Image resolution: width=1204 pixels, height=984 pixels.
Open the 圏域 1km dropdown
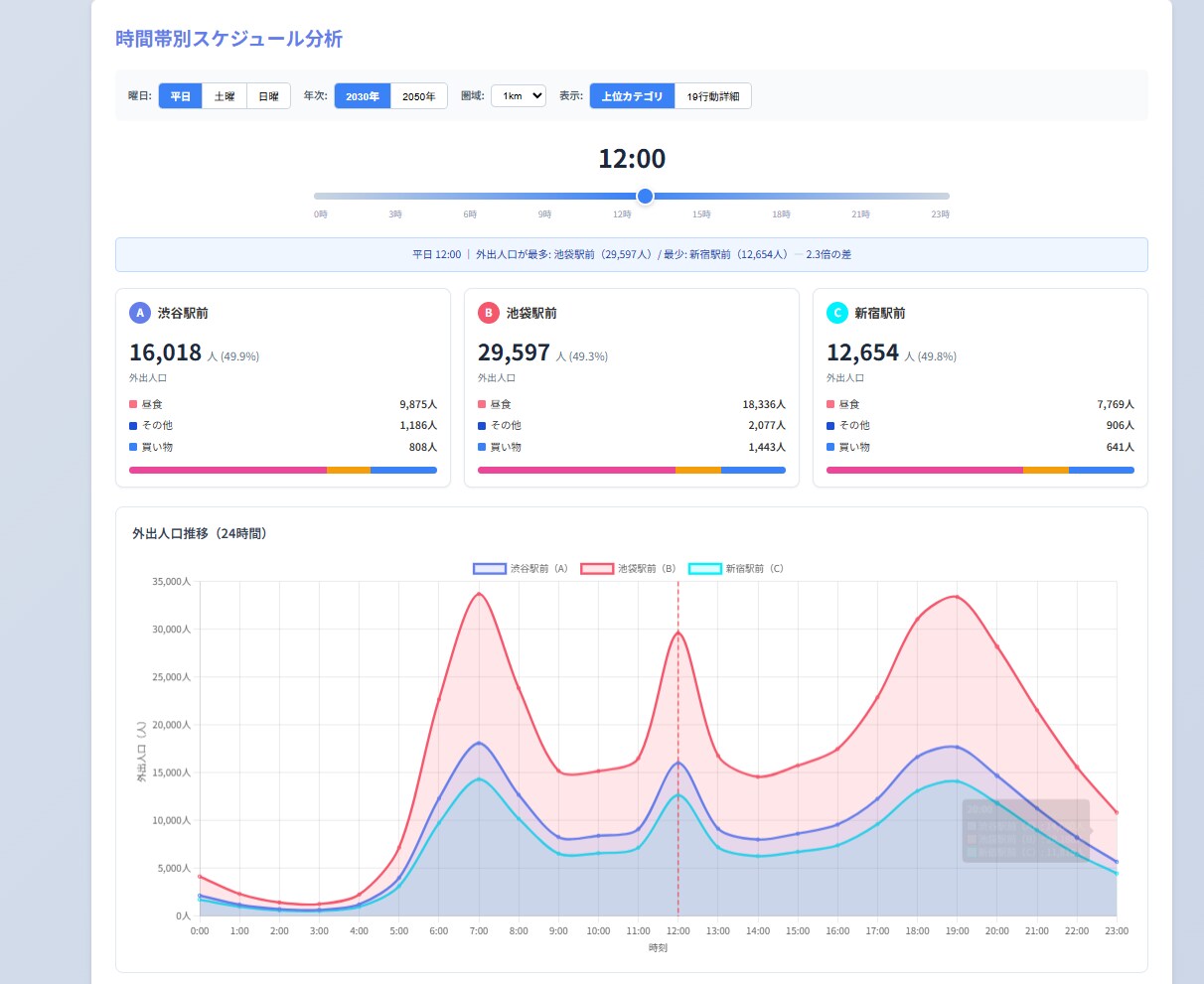(x=519, y=96)
